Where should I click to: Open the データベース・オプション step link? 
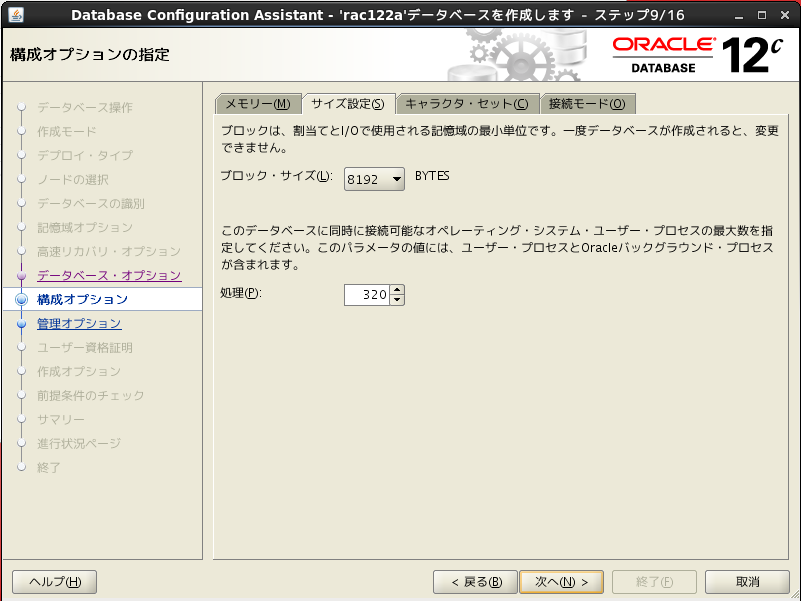tap(109, 275)
